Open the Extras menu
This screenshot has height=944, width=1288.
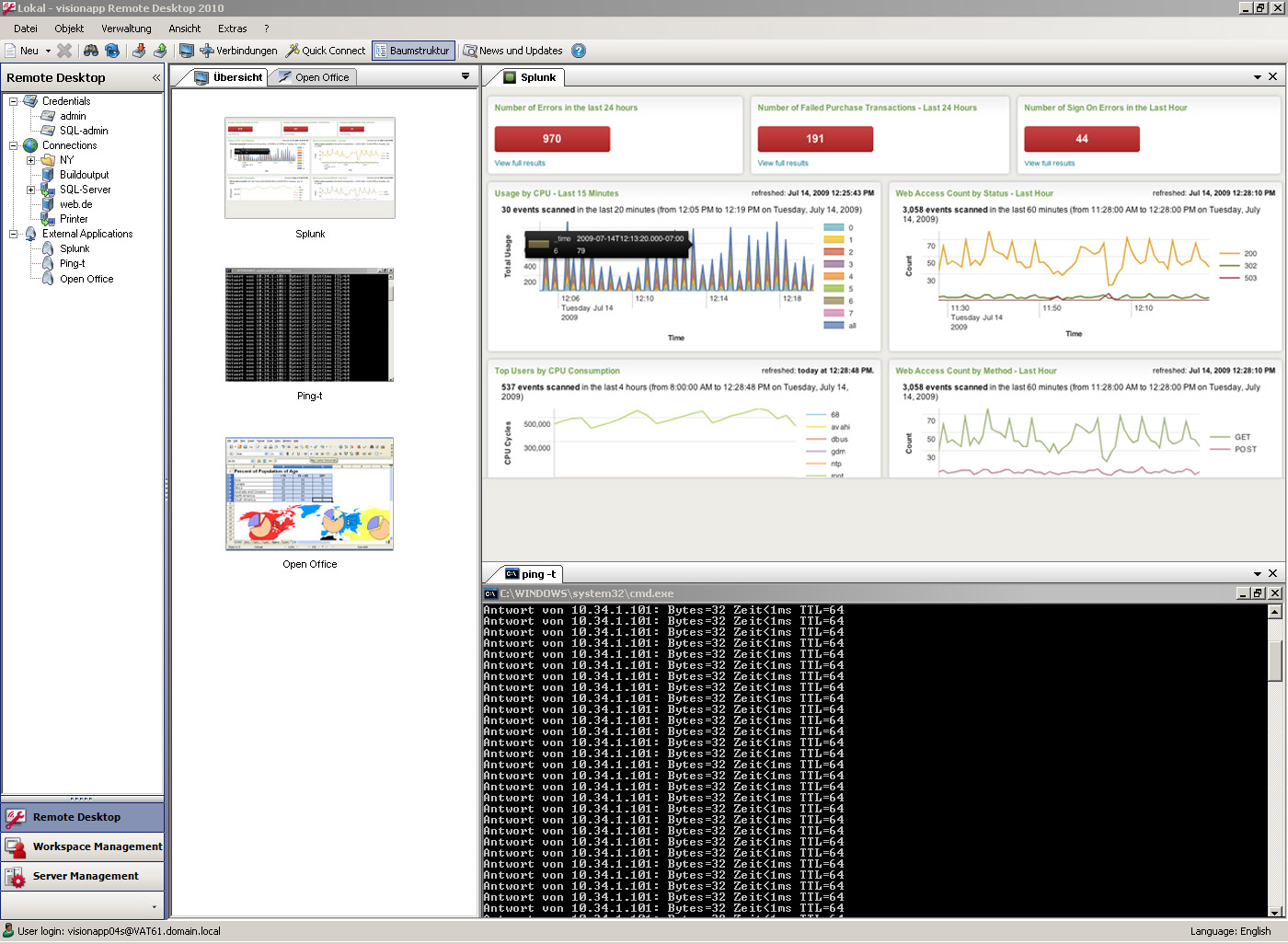coord(232,29)
